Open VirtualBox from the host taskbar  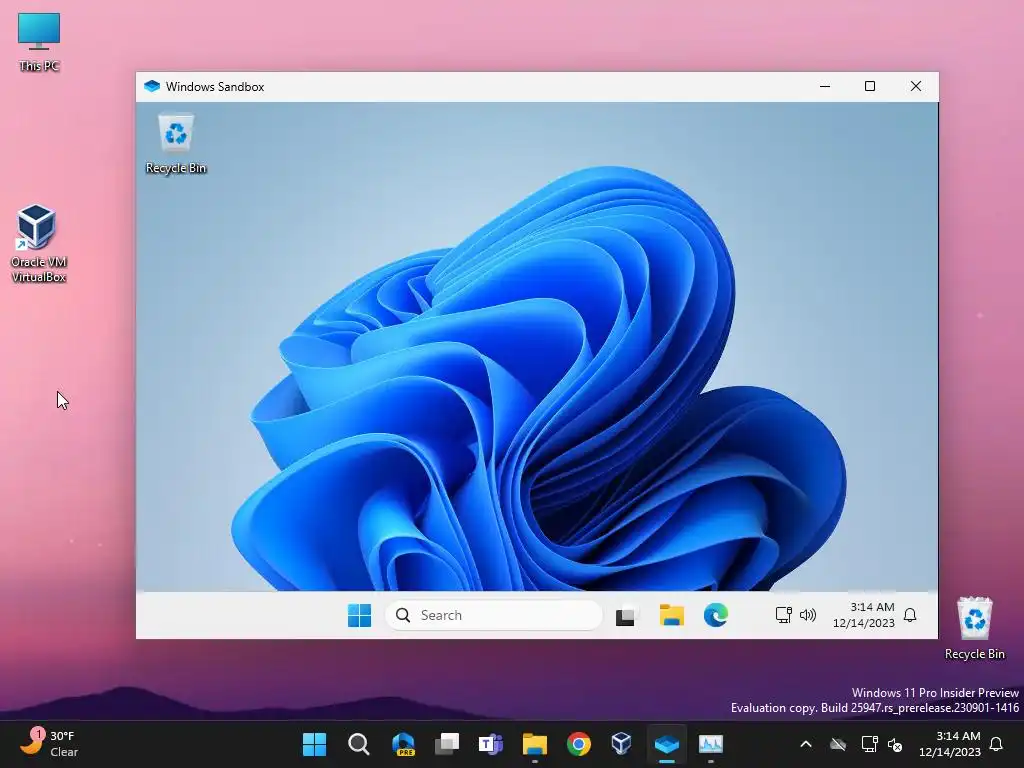[x=622, y=744]
